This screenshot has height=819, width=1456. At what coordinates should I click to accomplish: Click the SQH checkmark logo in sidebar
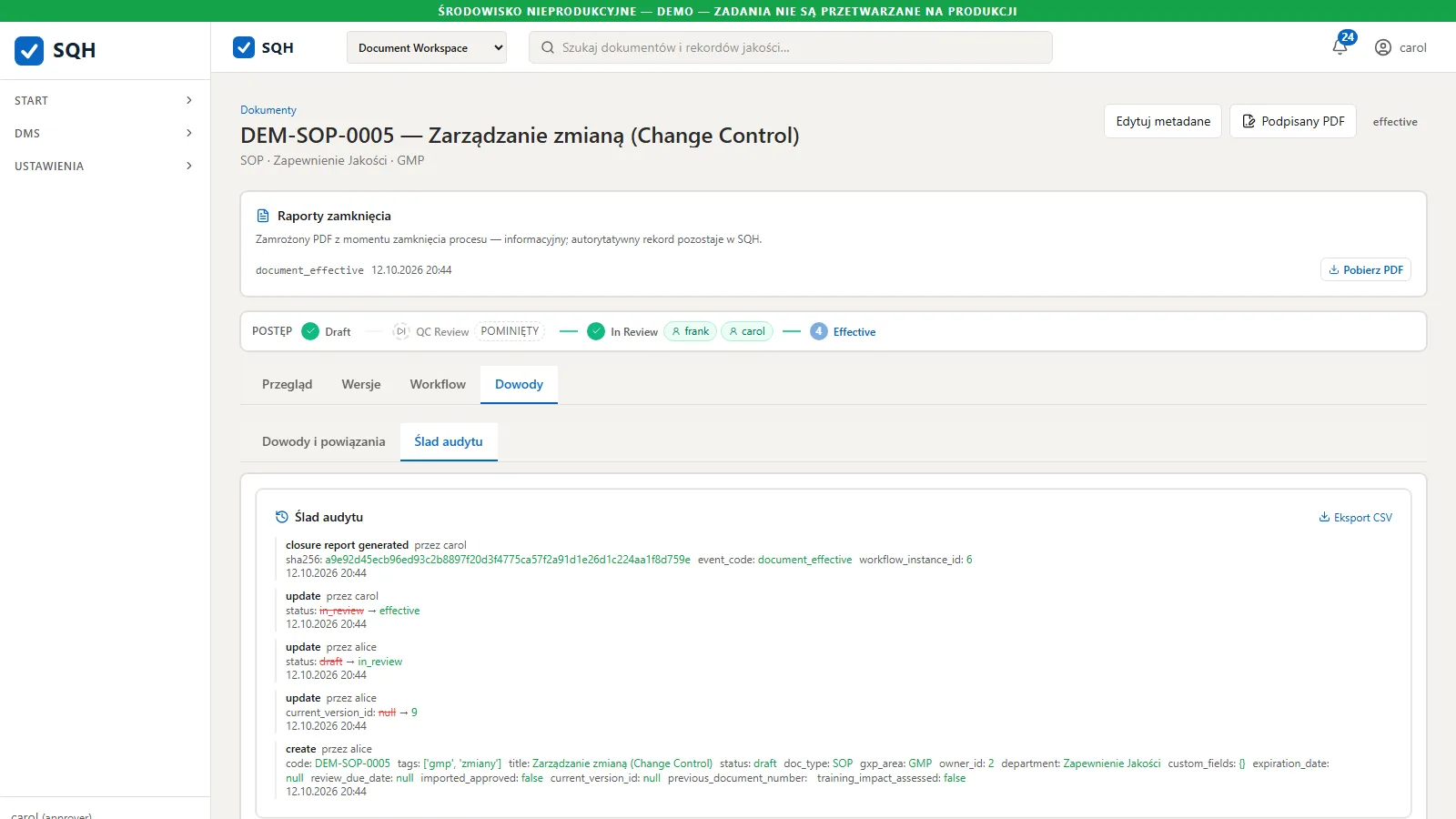(x=29, y=50)
